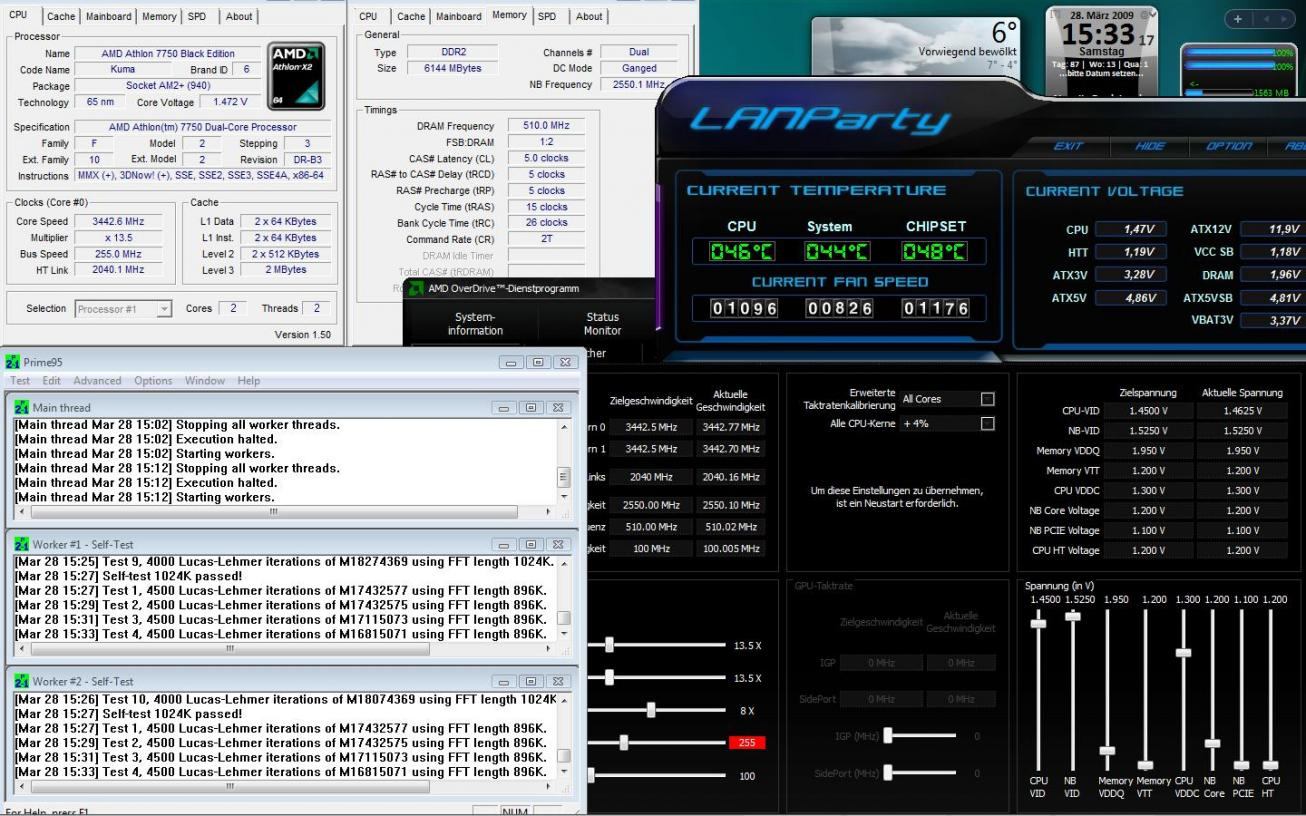
Task: Click the IGP (MHz) slider handle
Action: (888, 736)
